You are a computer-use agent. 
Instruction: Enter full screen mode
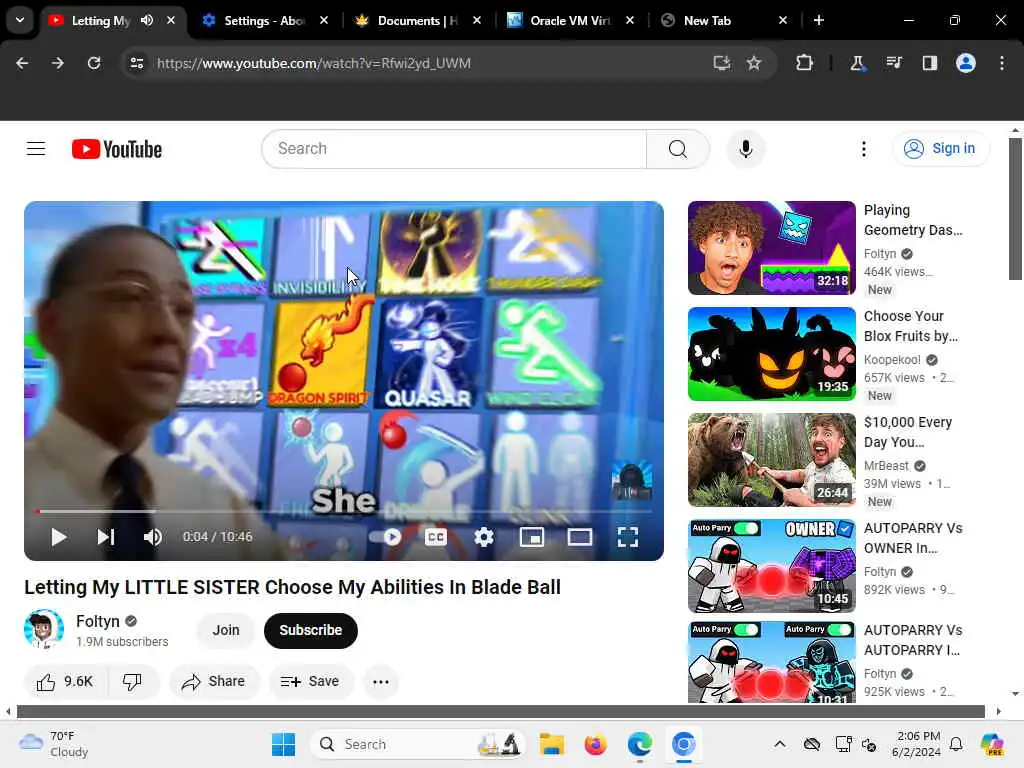tap(628, 537)
